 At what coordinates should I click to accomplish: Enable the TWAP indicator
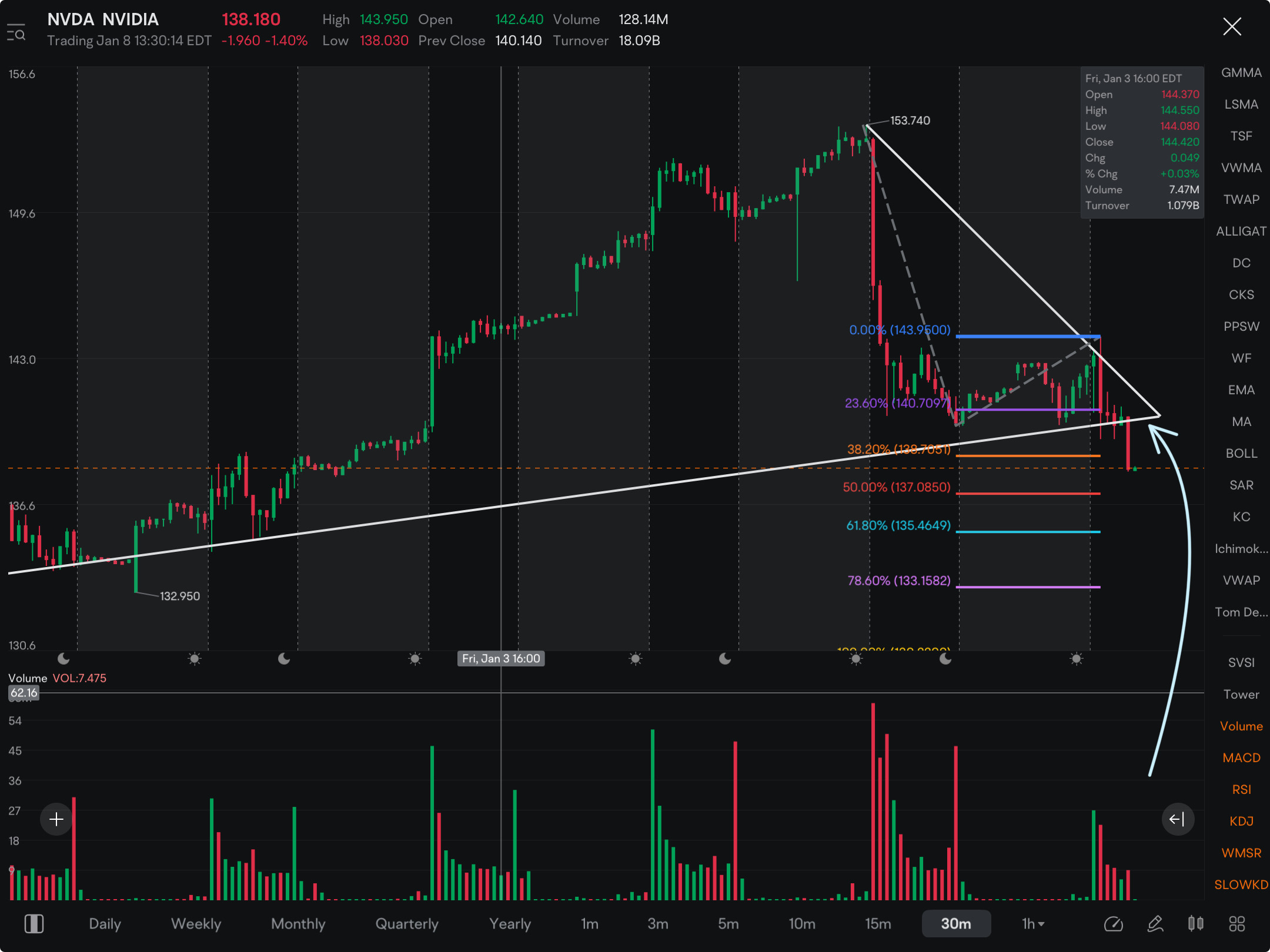click(1241, 200)
